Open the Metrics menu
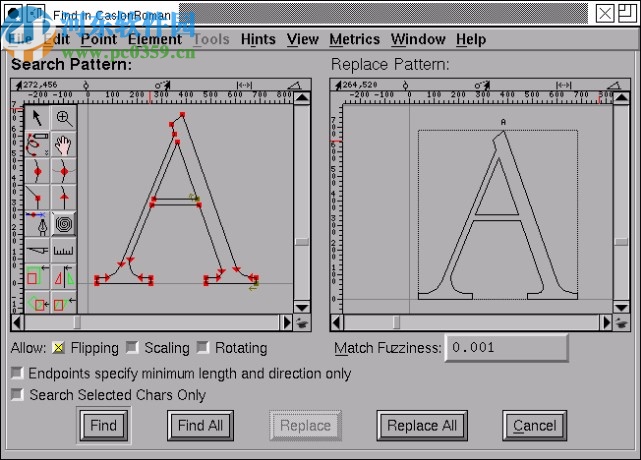The image size is (641, 460). [354, 39]
